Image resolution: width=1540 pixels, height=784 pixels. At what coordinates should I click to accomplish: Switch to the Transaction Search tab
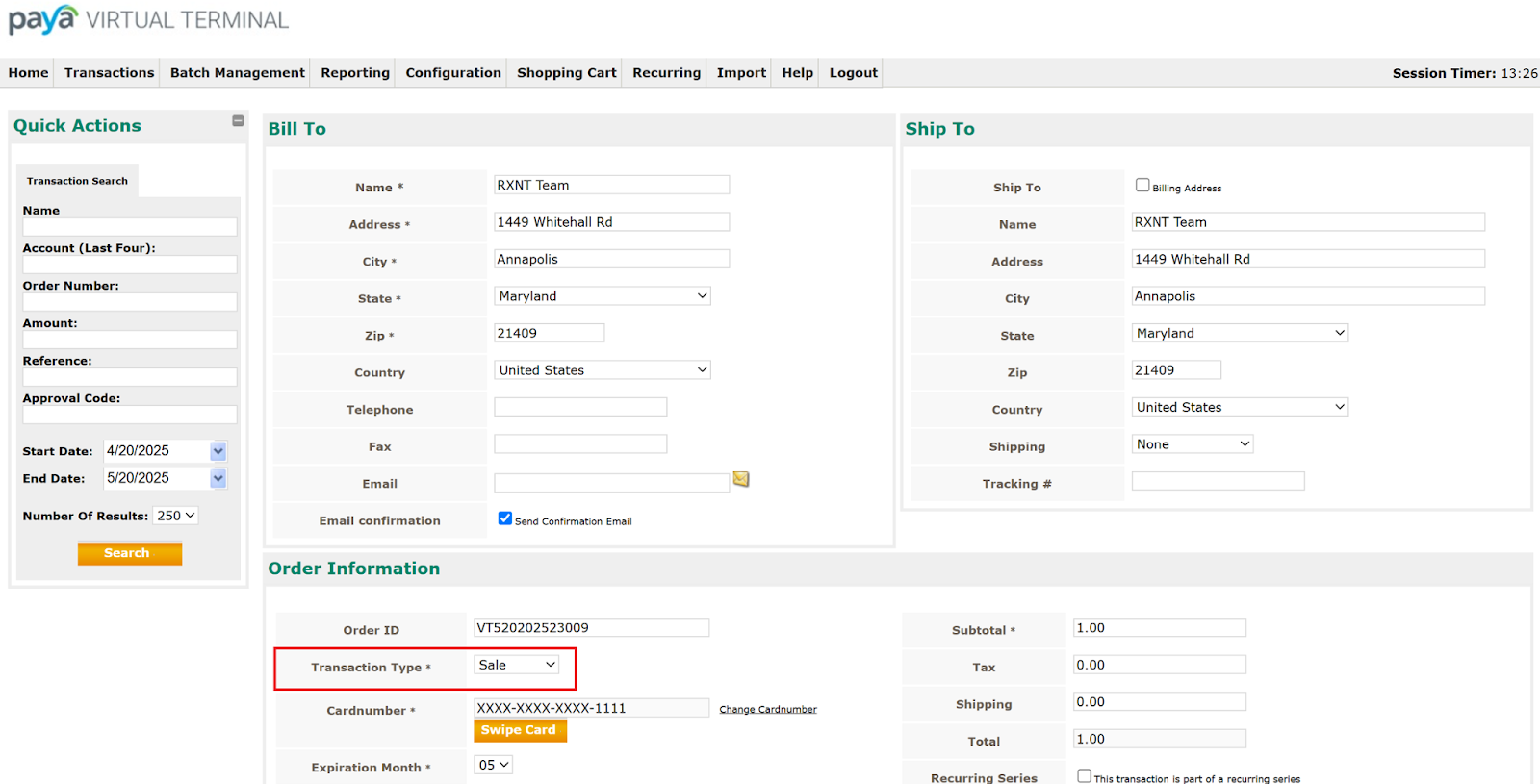pos(77,181)
